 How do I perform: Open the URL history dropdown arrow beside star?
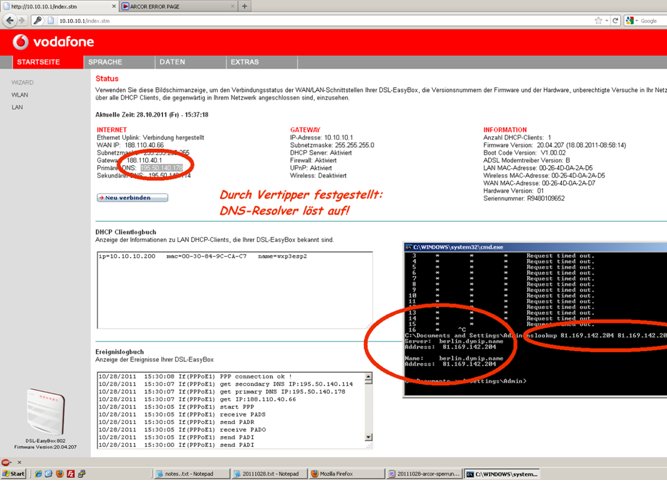point(606,20)
